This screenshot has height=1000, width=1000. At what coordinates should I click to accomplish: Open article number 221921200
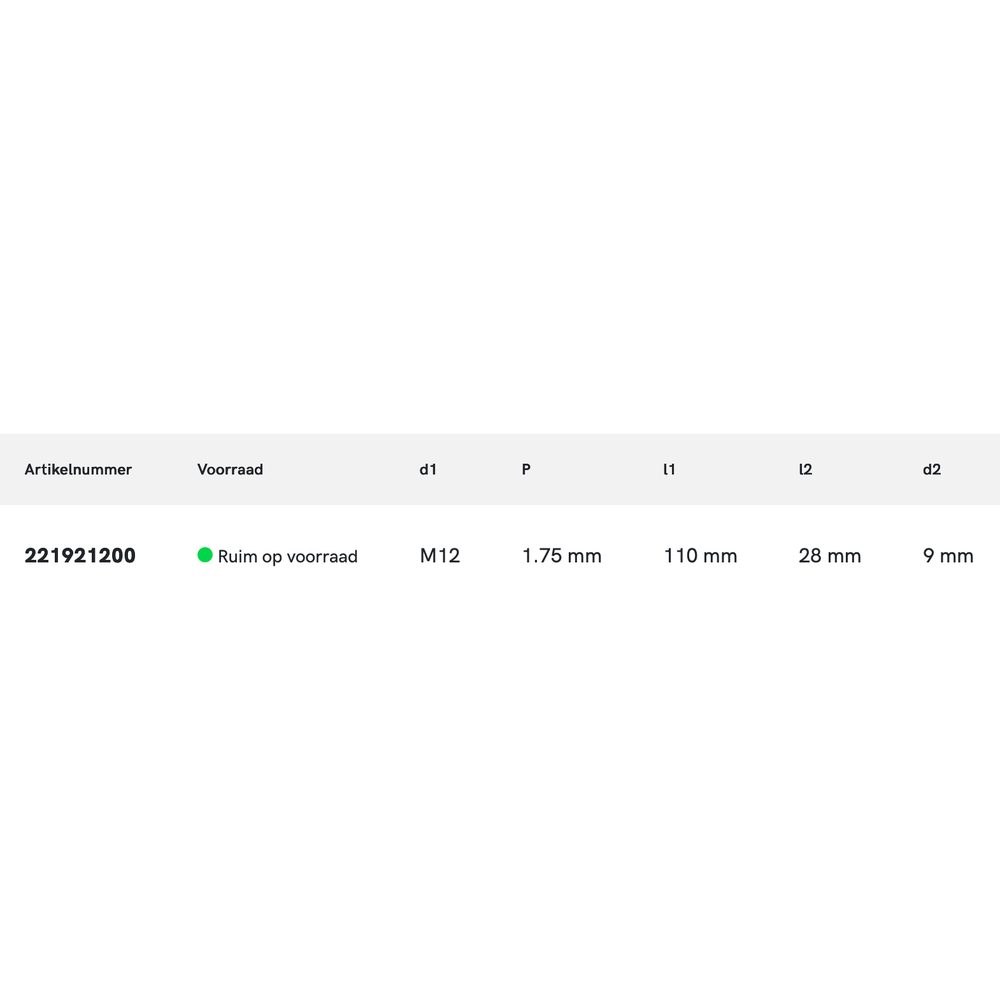tap(80, 556)
